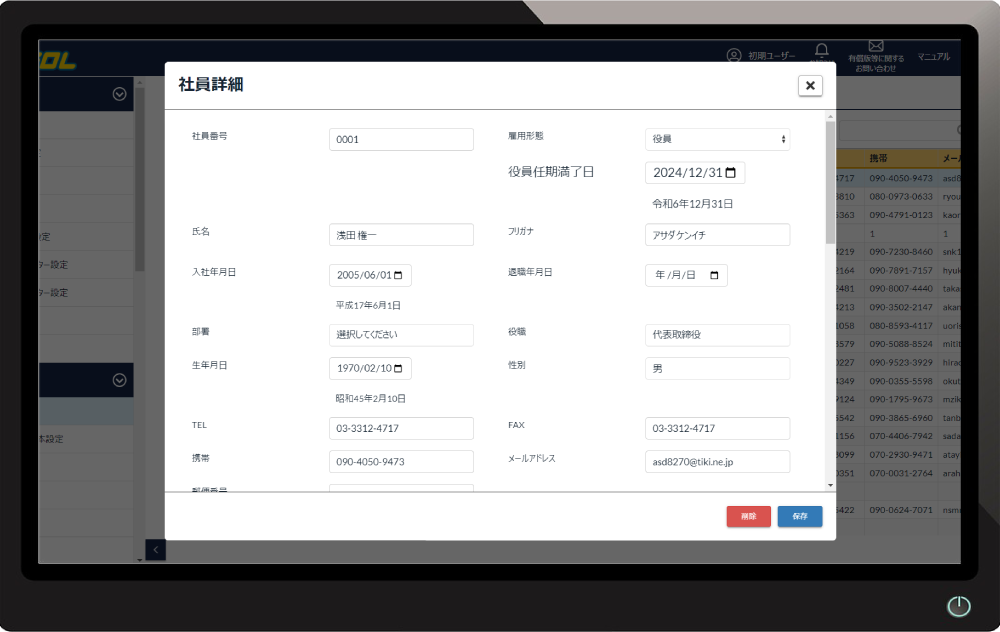This screenshot has width=1000, height=632.
Task: Open the 部署 dropdown labeled 選択してください
Action: click(x=401, y=335)
